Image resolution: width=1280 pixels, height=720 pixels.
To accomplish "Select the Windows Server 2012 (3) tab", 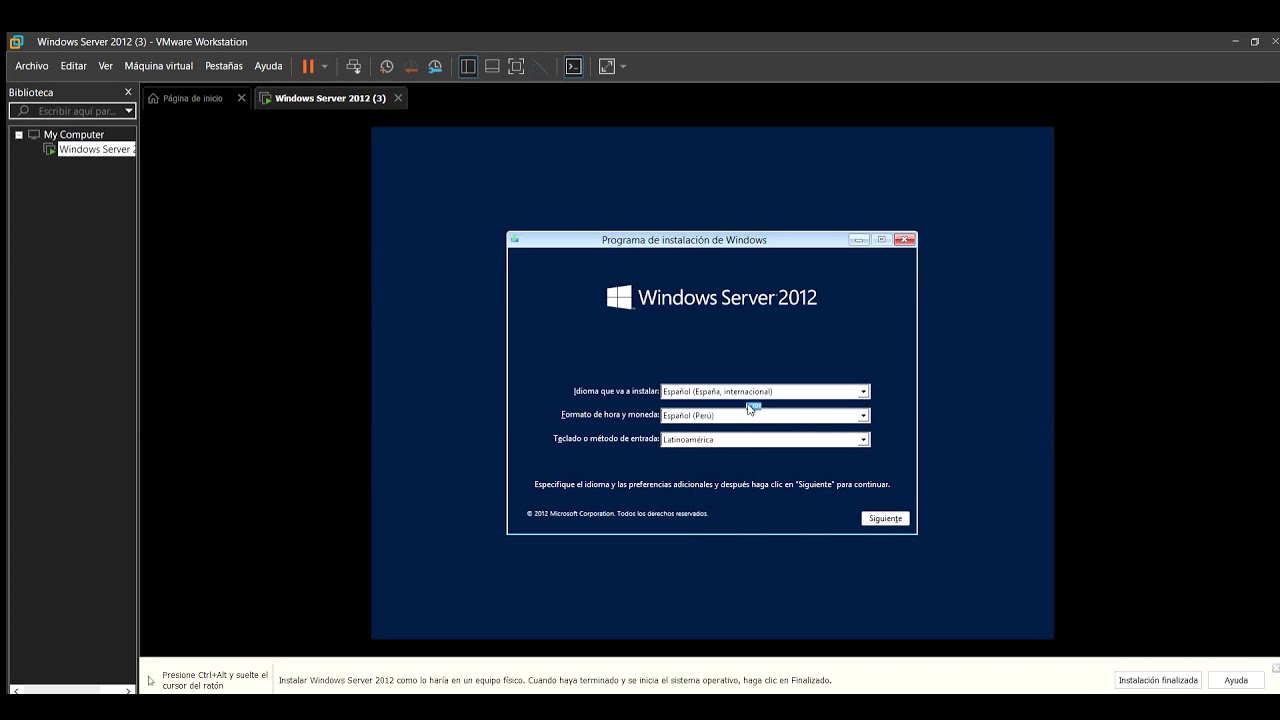I will click(x=330, y=98).
